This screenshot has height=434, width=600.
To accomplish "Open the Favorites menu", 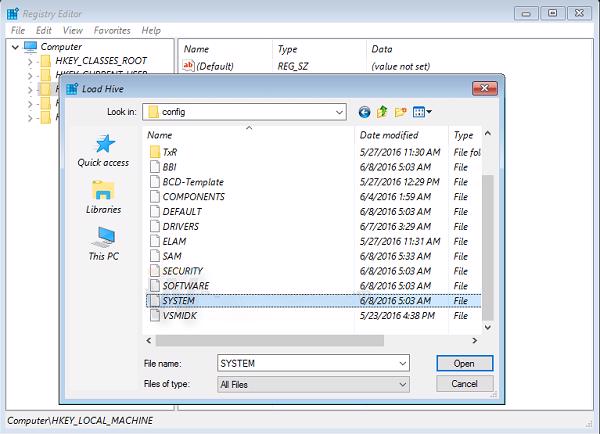I will tap(112, 31).
